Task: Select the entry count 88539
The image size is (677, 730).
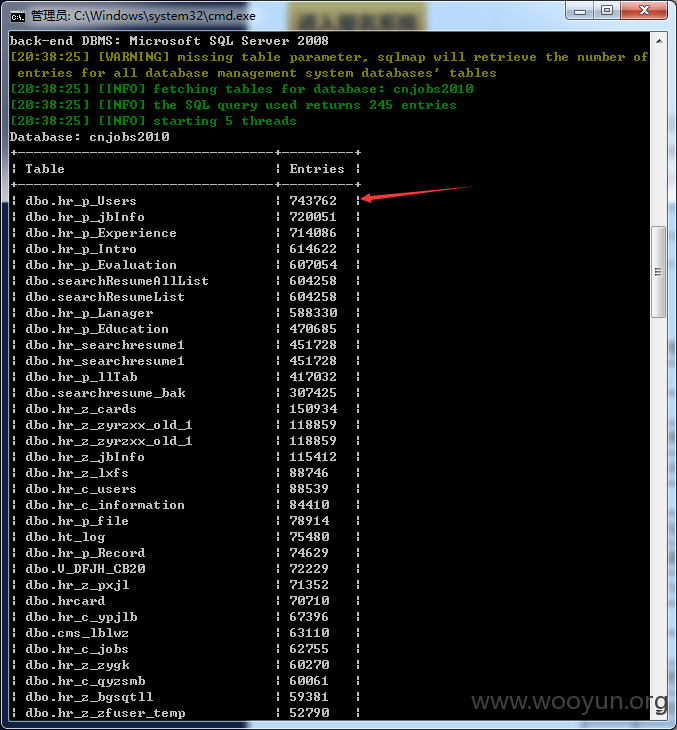Action: click(309, 489)
